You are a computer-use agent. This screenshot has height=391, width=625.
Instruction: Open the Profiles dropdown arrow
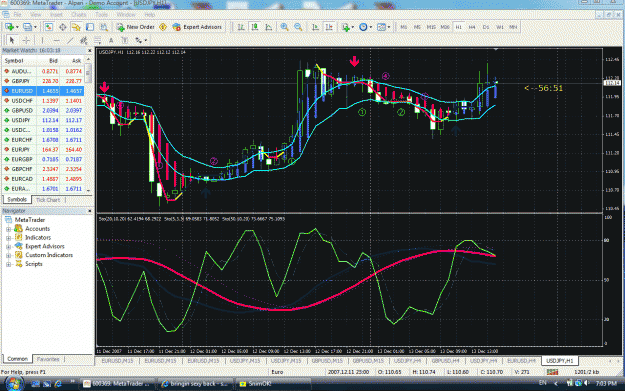(x=35, y=27)
